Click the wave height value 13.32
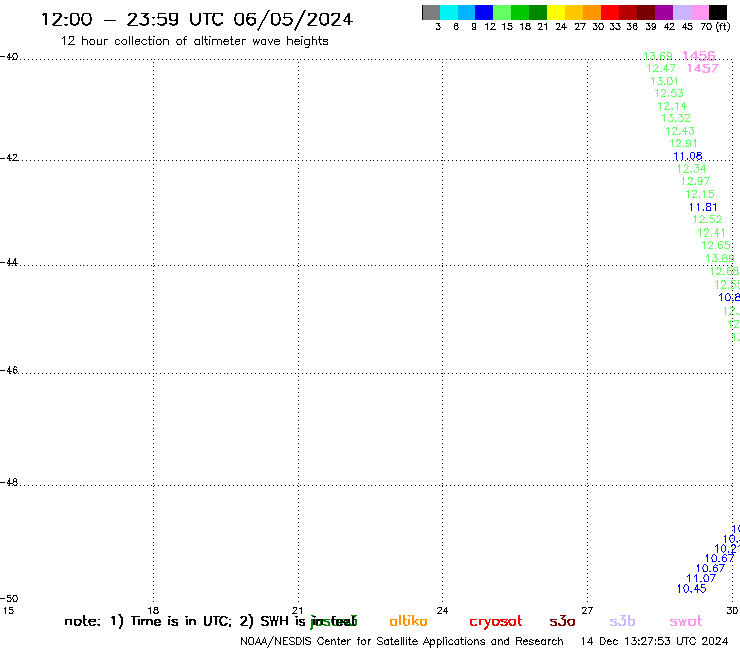Screen dimensions: 740x650 coord(676,118)
